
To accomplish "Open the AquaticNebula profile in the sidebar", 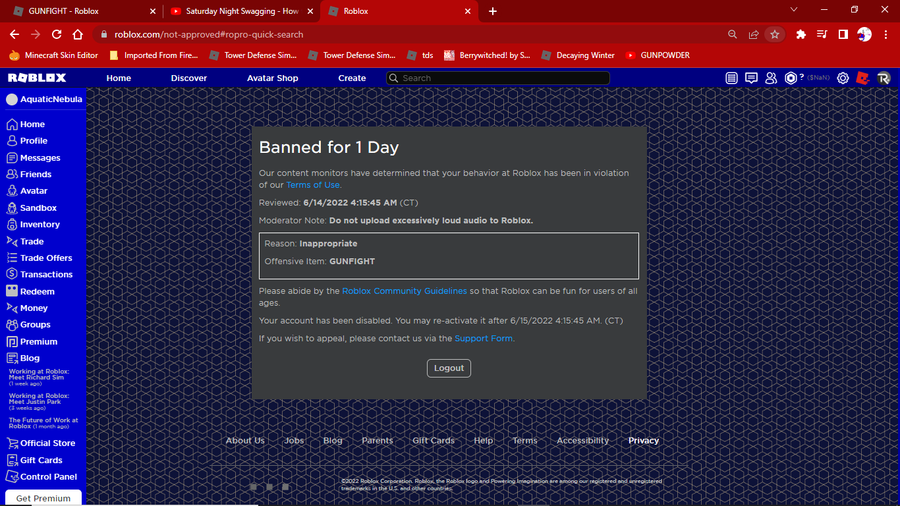I will (x=44, y=99).
